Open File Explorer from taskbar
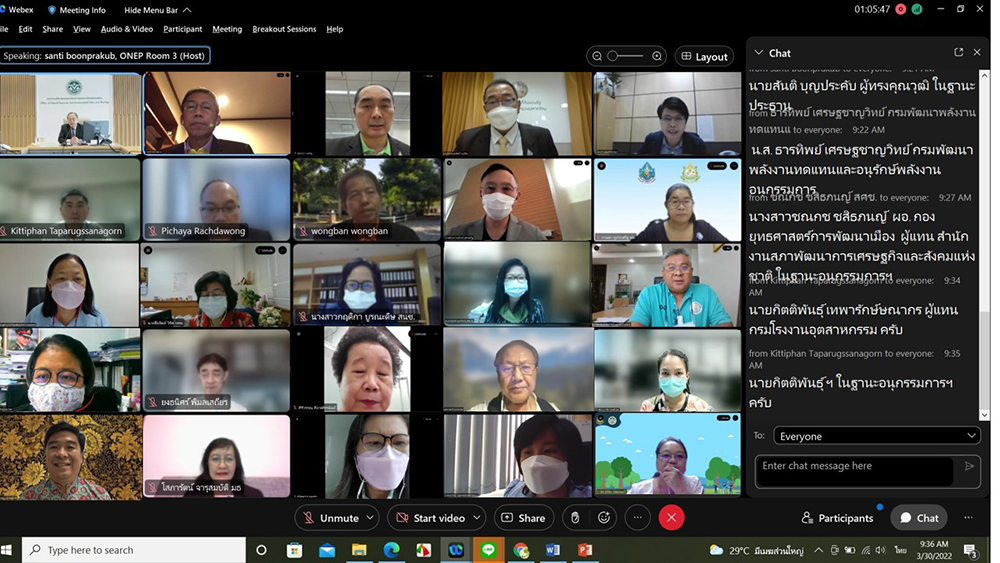Screen dimensions: 1000x563 point(359,550)
